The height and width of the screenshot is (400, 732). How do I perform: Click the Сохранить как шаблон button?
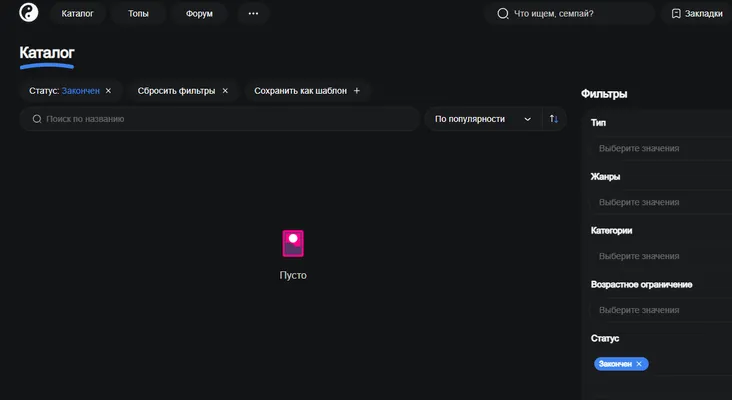pos(307,91)
